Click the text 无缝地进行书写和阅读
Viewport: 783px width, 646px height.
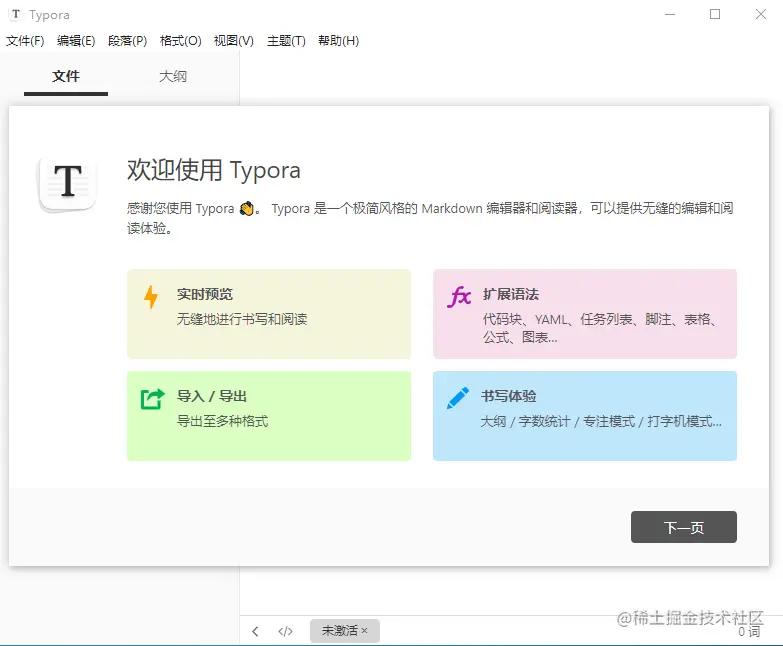[x=242, y=319]
